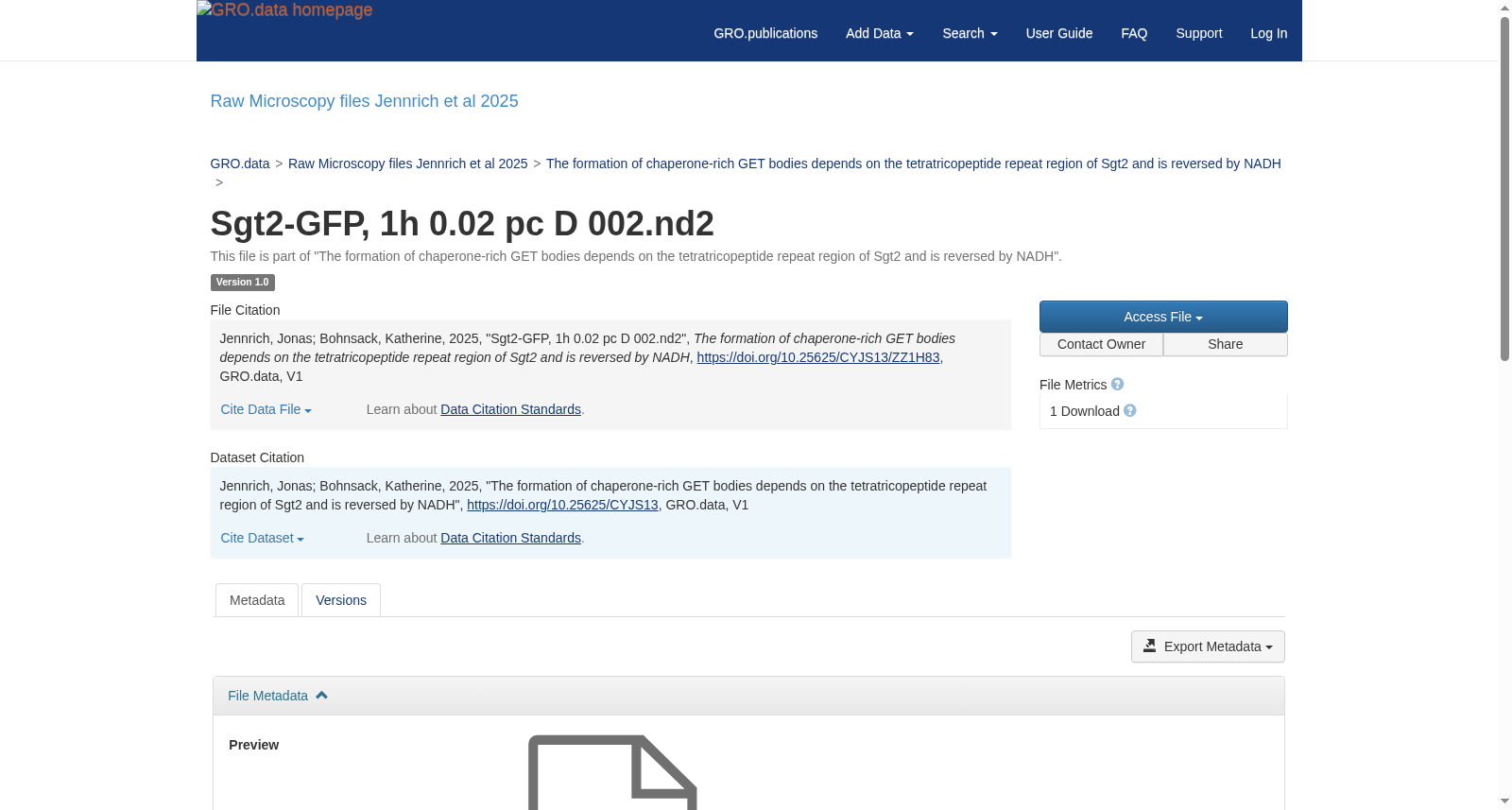Open the Cite Data File dropdown

tap(266, 409)
